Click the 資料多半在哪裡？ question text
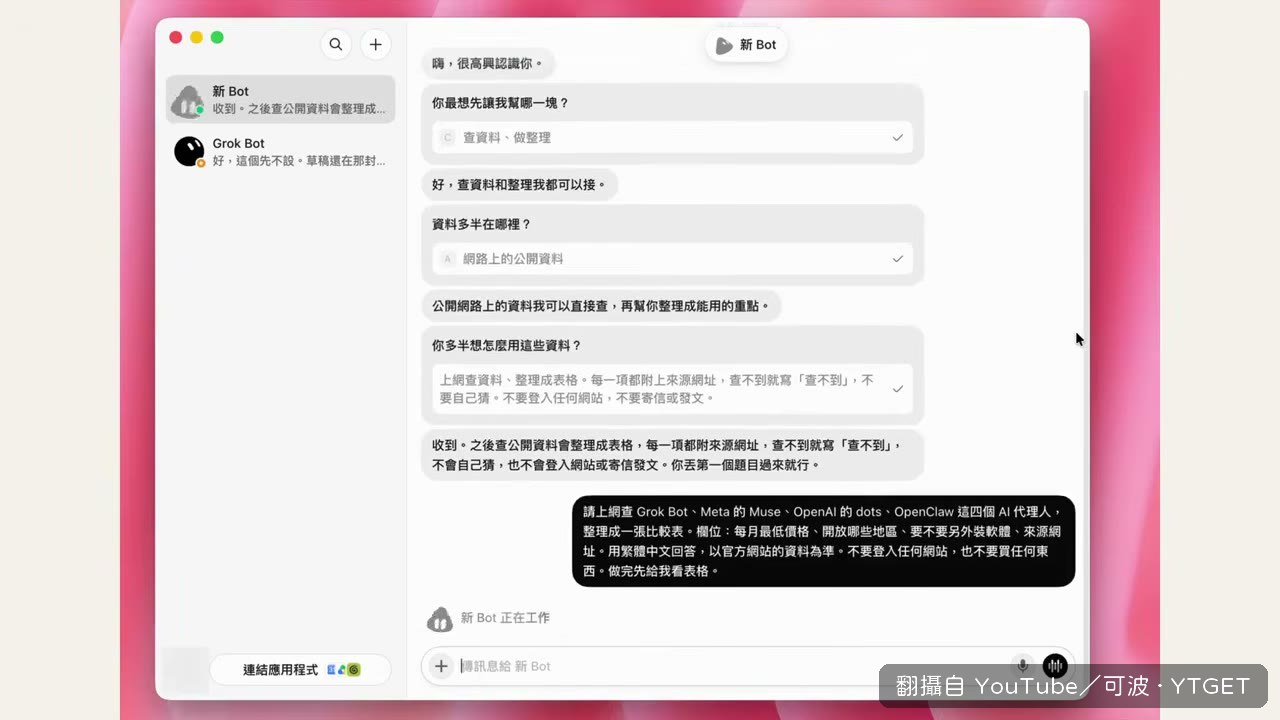 coord(483,224)
